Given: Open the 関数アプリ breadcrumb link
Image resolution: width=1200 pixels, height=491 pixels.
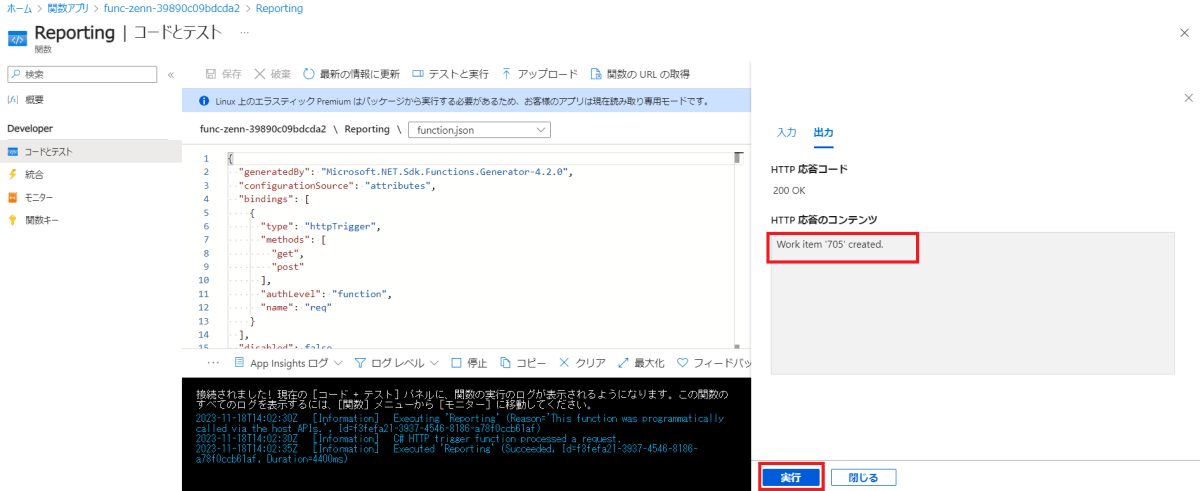Looking at the screenshot, I should (x=67, y=8).
